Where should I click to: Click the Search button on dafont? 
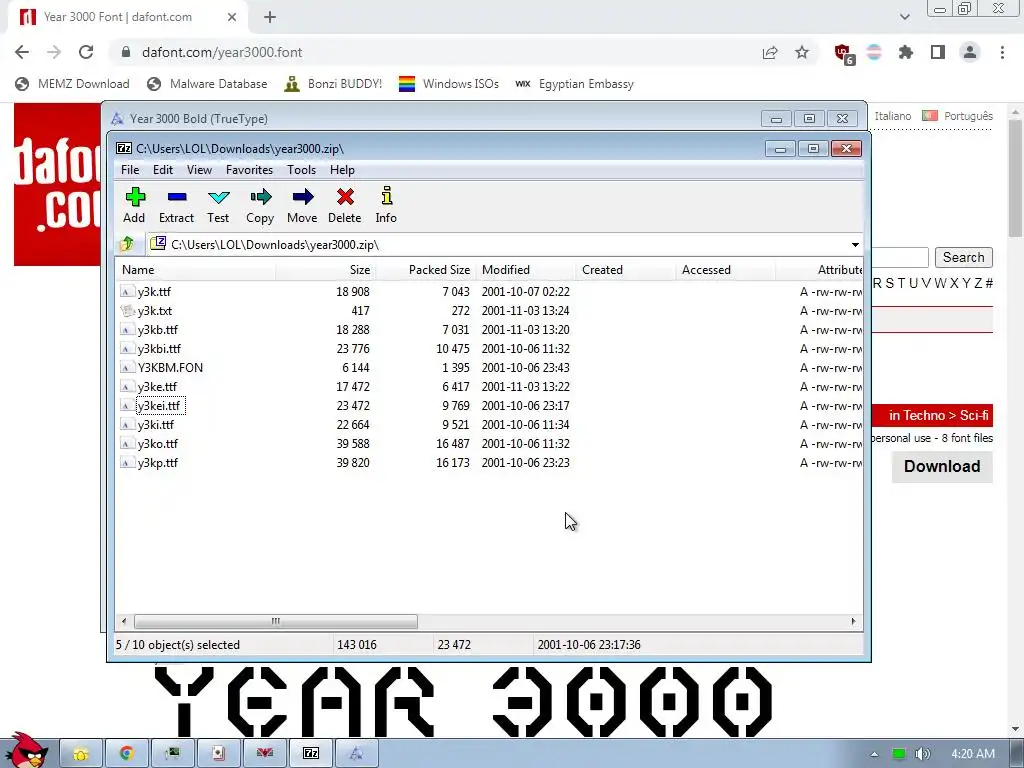tap(963, 257)
